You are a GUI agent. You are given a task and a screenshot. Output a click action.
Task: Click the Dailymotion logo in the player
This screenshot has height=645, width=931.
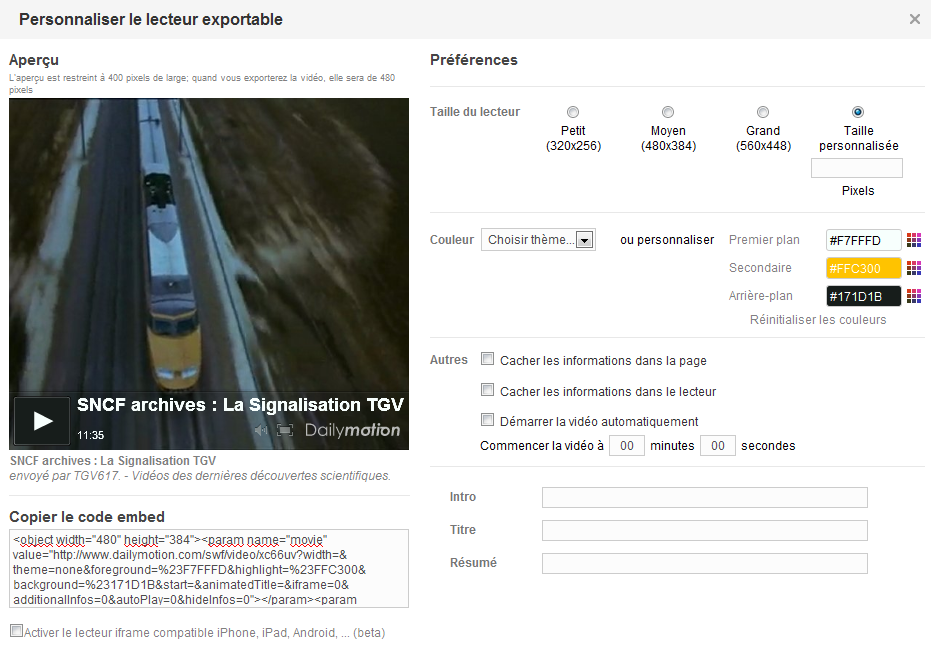pos(352,430)
